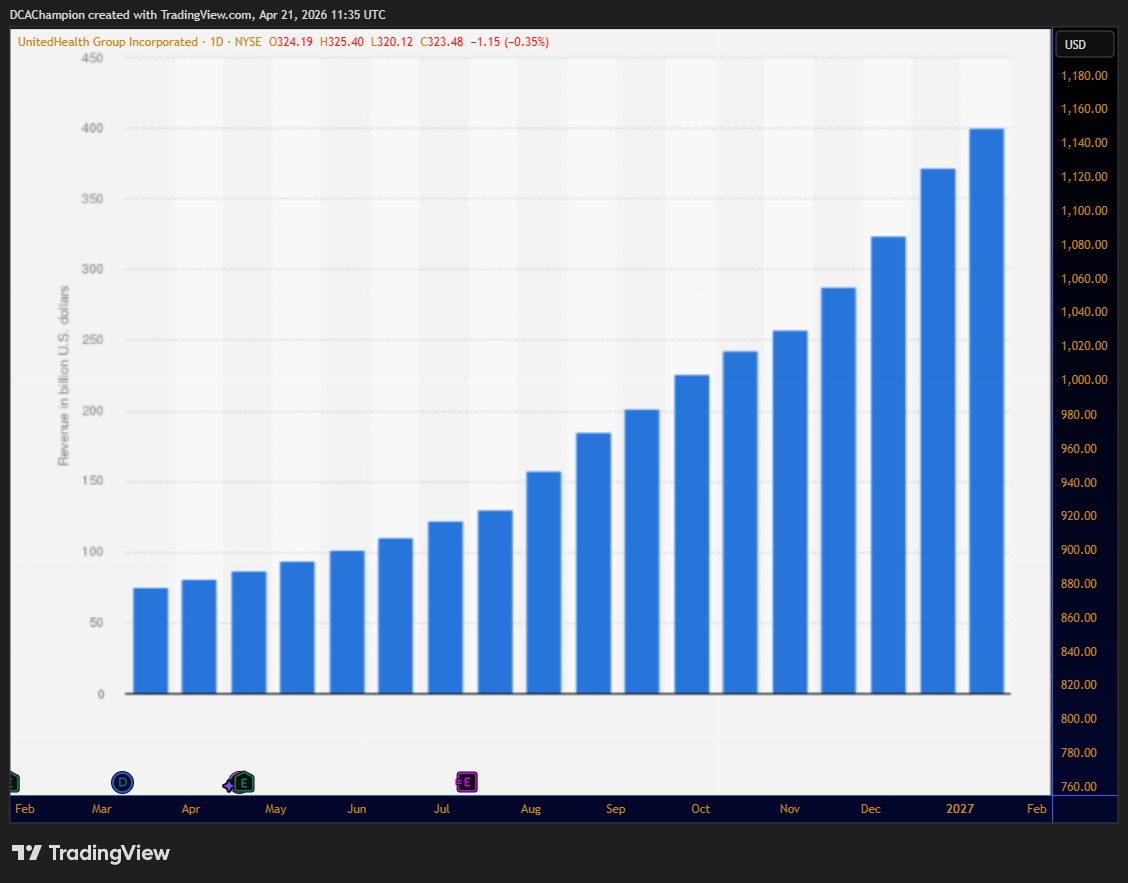This screenshot has height=883, width=1128.
Task: Click the 350 revenue axis label
Action: tap(93, 199)
